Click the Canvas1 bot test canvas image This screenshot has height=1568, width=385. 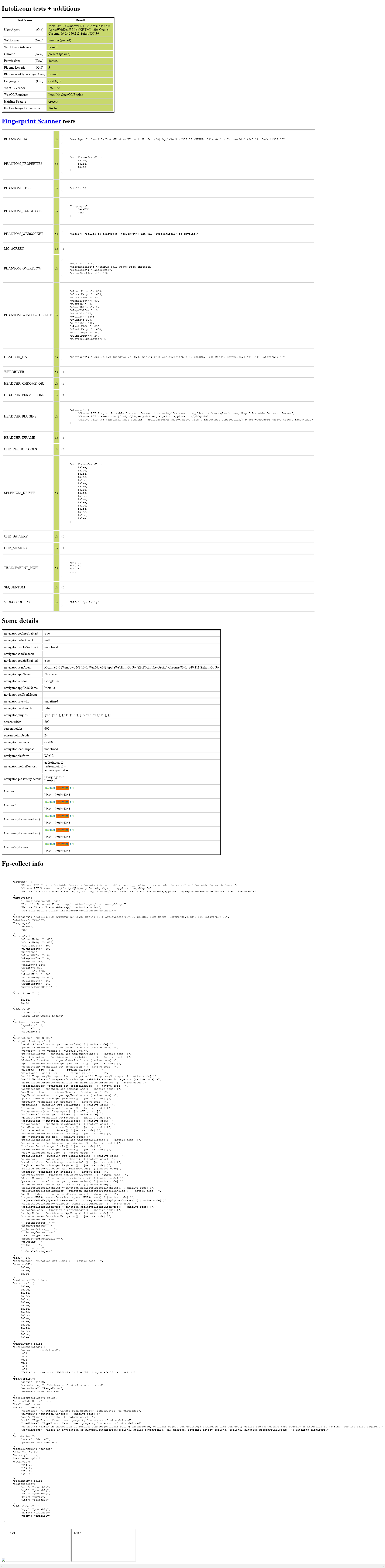click(59, 788)
